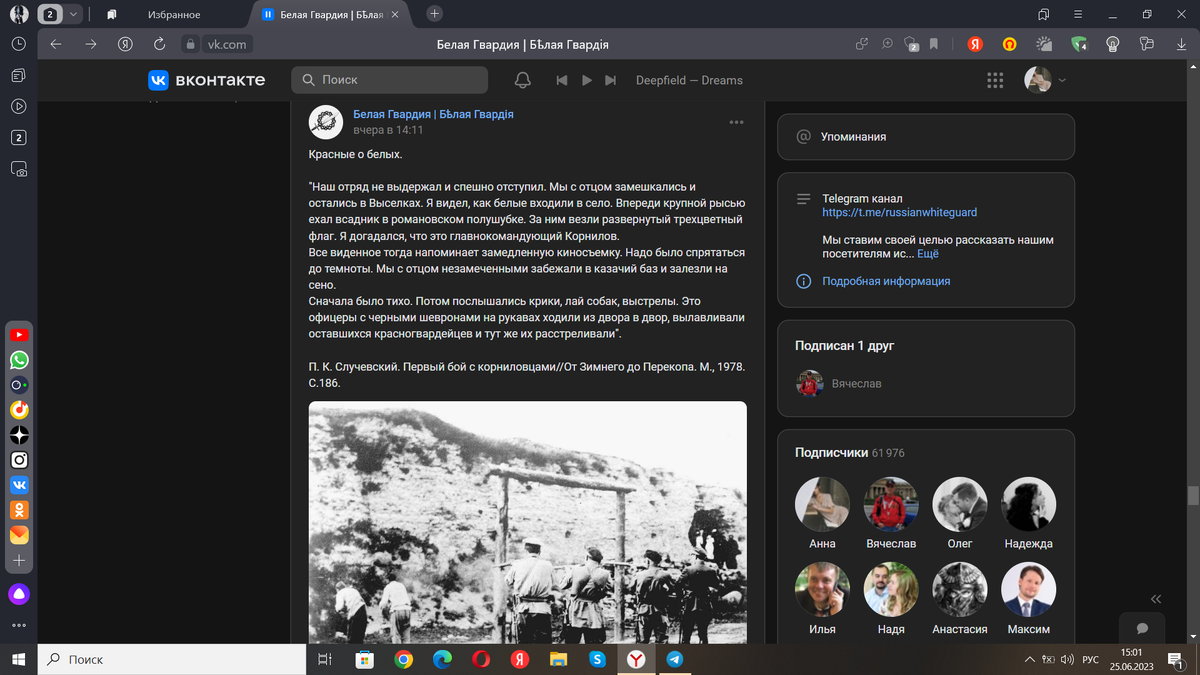Show hidden system tray icons
This screenshot has width=1200, height=675.
pos(1030,659)
